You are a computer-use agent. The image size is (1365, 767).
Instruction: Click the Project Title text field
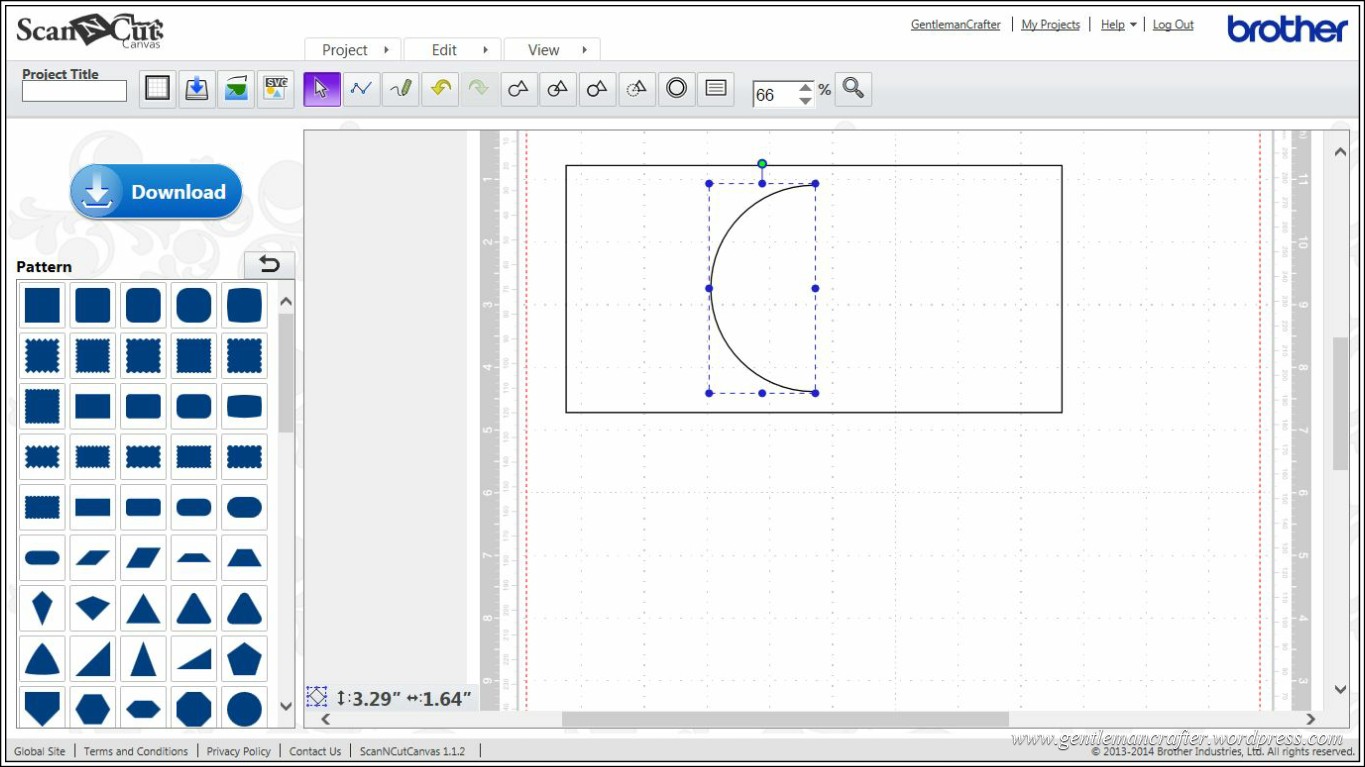(x=75, y=92)
